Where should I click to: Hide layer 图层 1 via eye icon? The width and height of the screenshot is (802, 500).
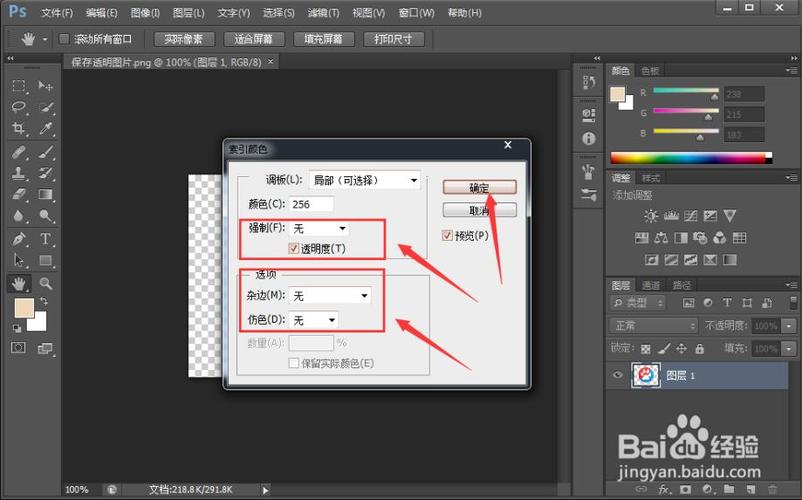pyautogui.click(x=617, y=375)
